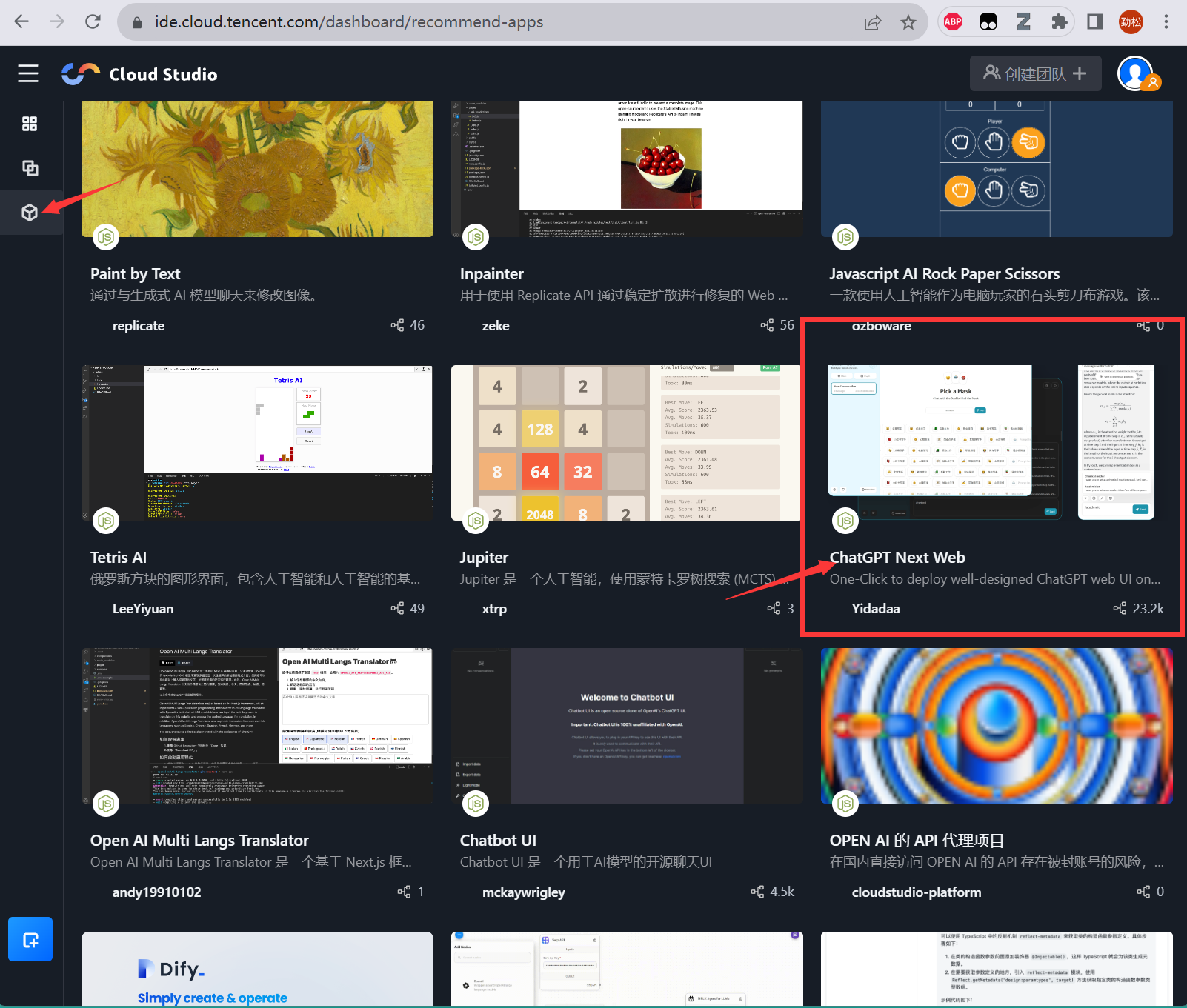
Task: Click the fork count 4.5k on Chatbot UI
Action: click(773, 892)
